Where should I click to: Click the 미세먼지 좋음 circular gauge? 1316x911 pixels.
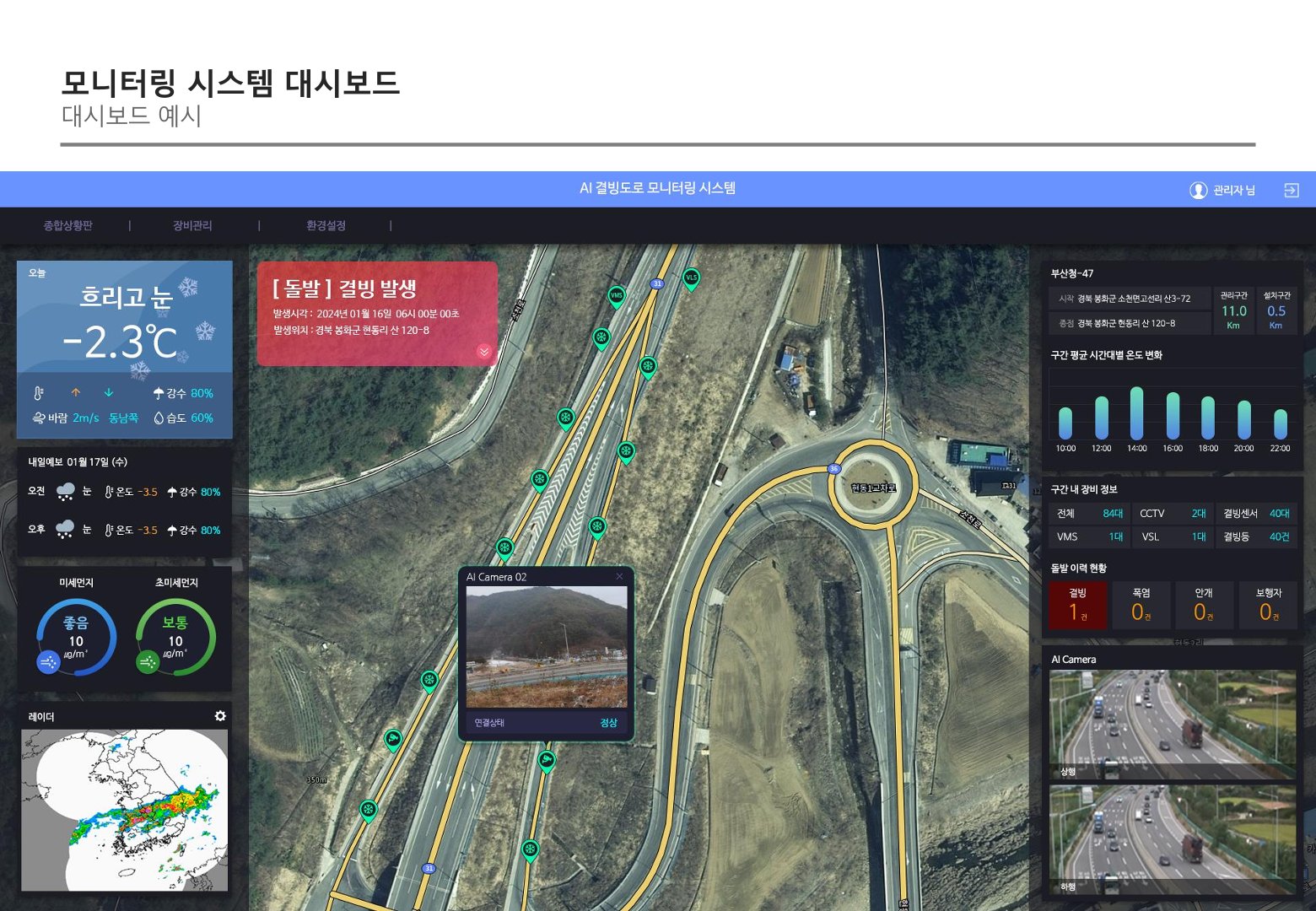click(76, 636)
